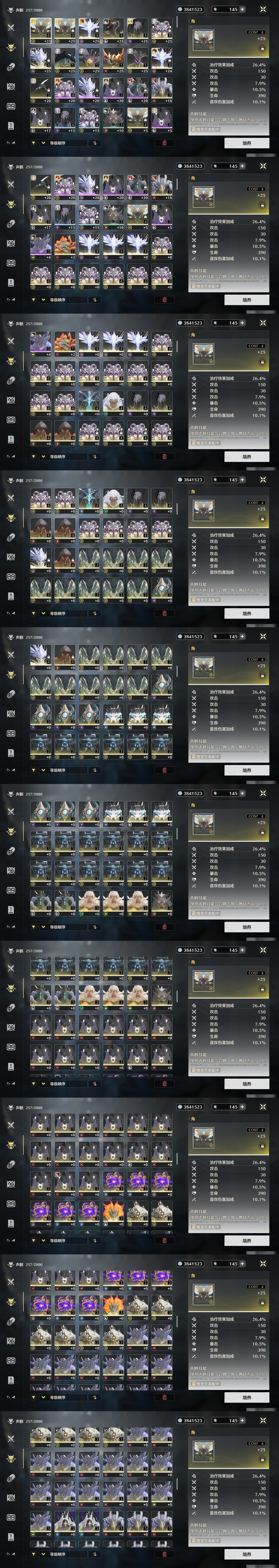Open the yellow filter funnel in topmost panel
The image size is (279, 1568).
click(34, 143)
